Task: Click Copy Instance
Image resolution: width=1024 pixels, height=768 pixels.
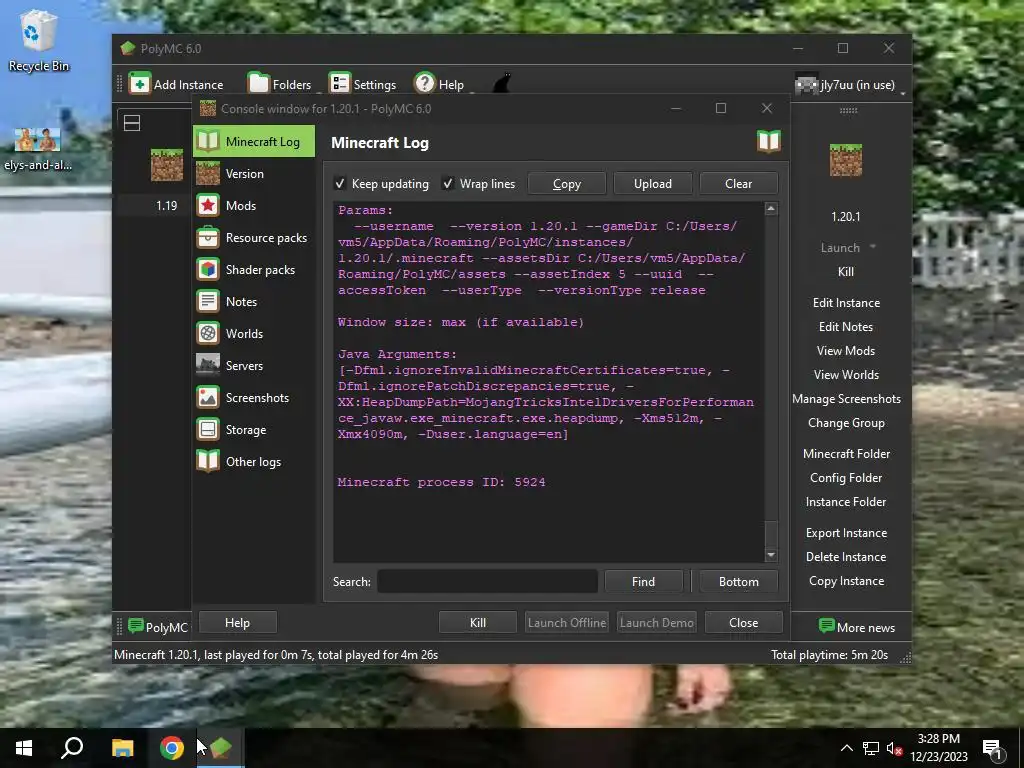Action: [846, 581]
